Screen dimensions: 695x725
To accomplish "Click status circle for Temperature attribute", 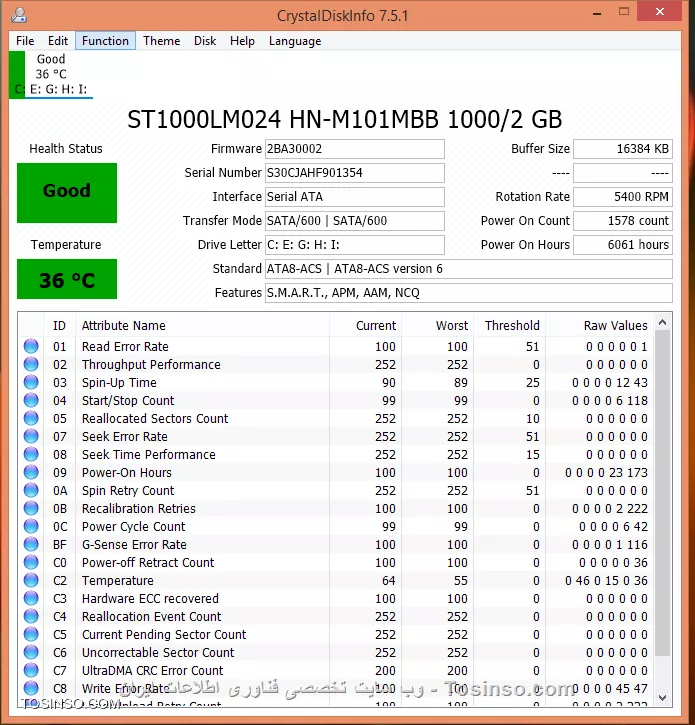I will click(31, 581).
